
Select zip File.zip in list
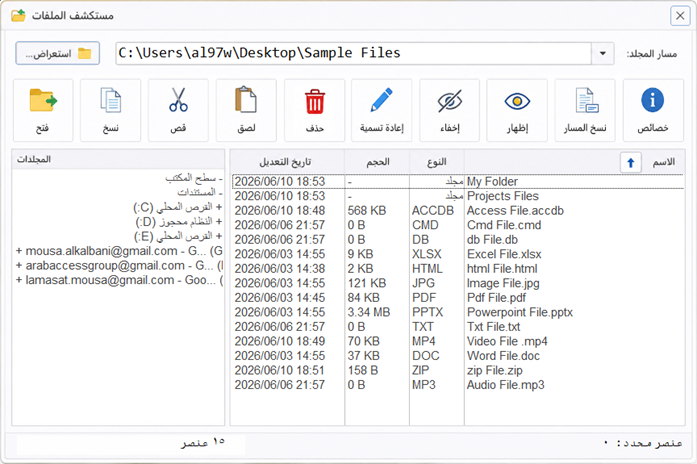point(458,370)
